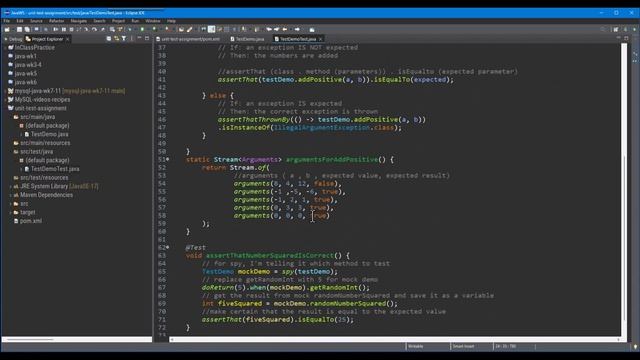The image size is (640, 360).
Task: Open the Source menu
Action: [36, 21]
